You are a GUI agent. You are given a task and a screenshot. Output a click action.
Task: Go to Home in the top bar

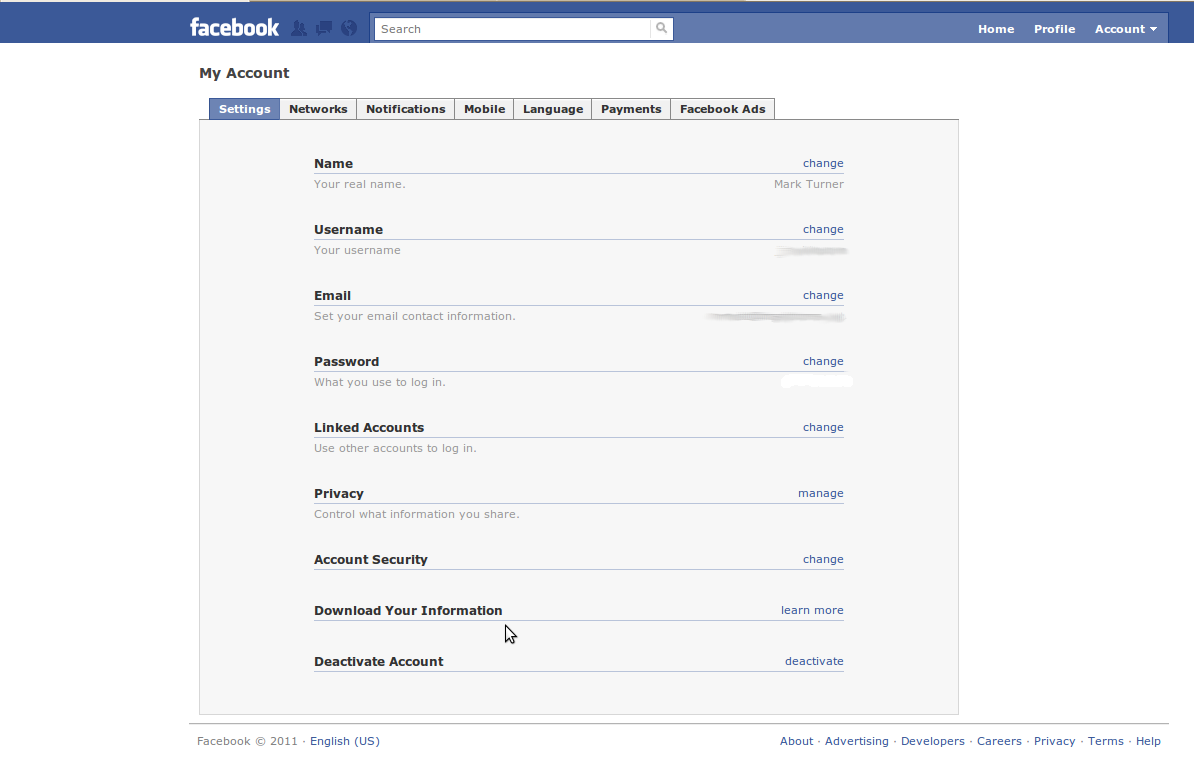coord(996,29)
